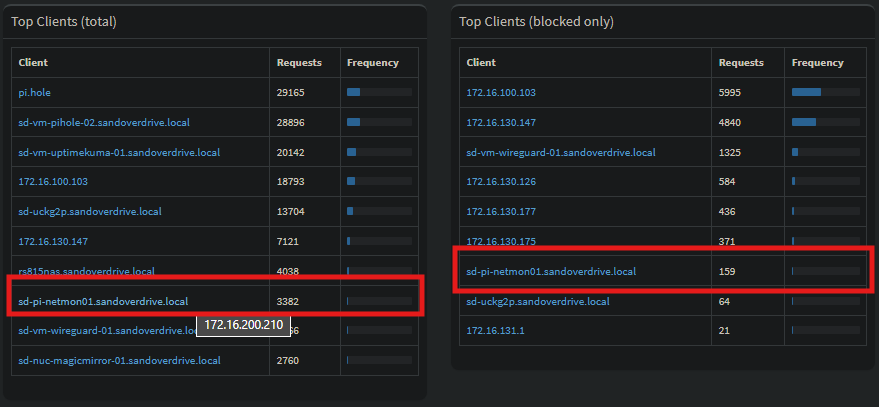Click the 2760 requests value

[288, 360]
